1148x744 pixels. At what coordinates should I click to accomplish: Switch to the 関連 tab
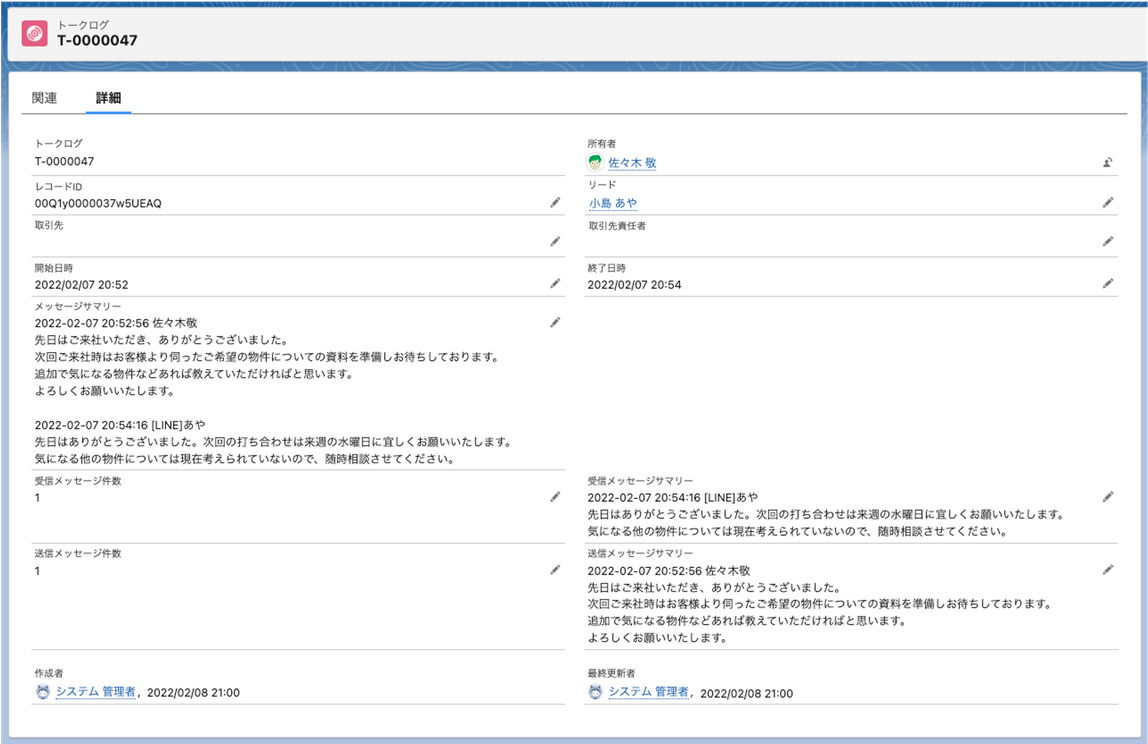tap(45, 98)
